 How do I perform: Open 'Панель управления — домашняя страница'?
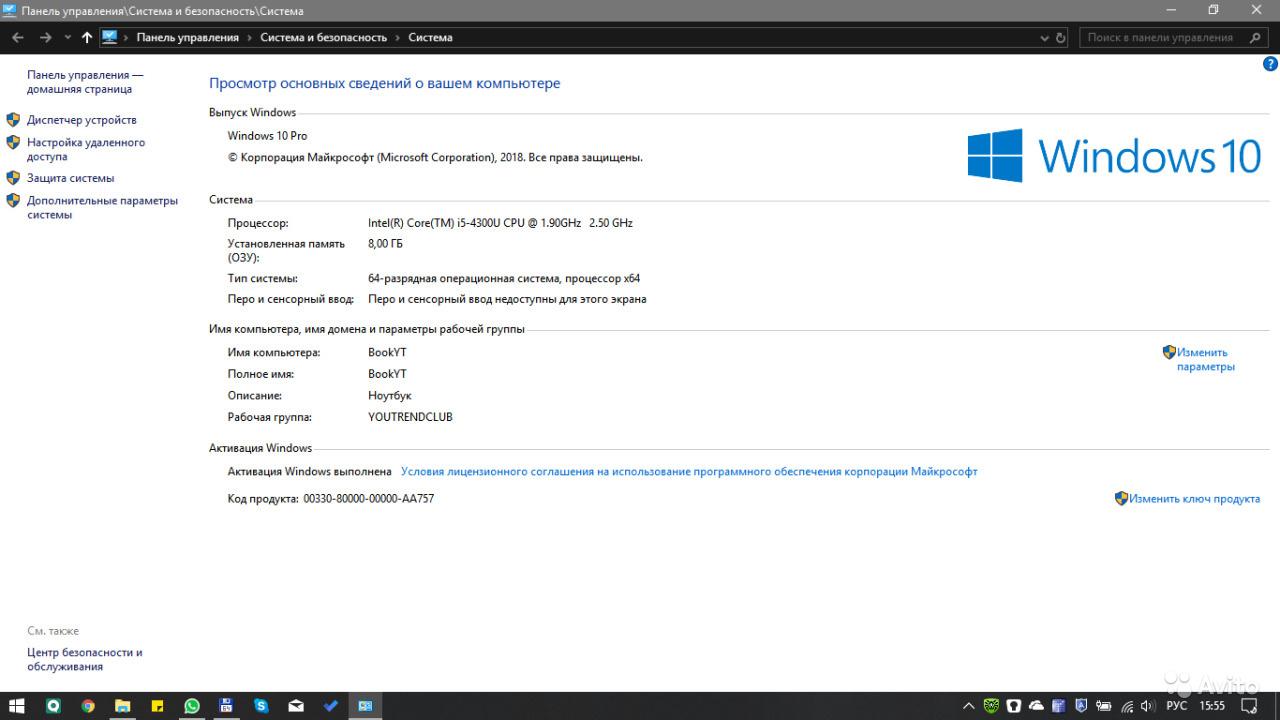click(85, 82)
